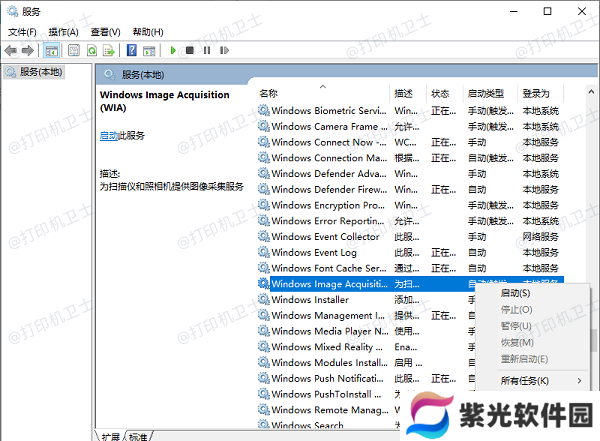Click gear icon of Windows Event Log
Viewport: 600px width, 441px height.
pos(264,252)
